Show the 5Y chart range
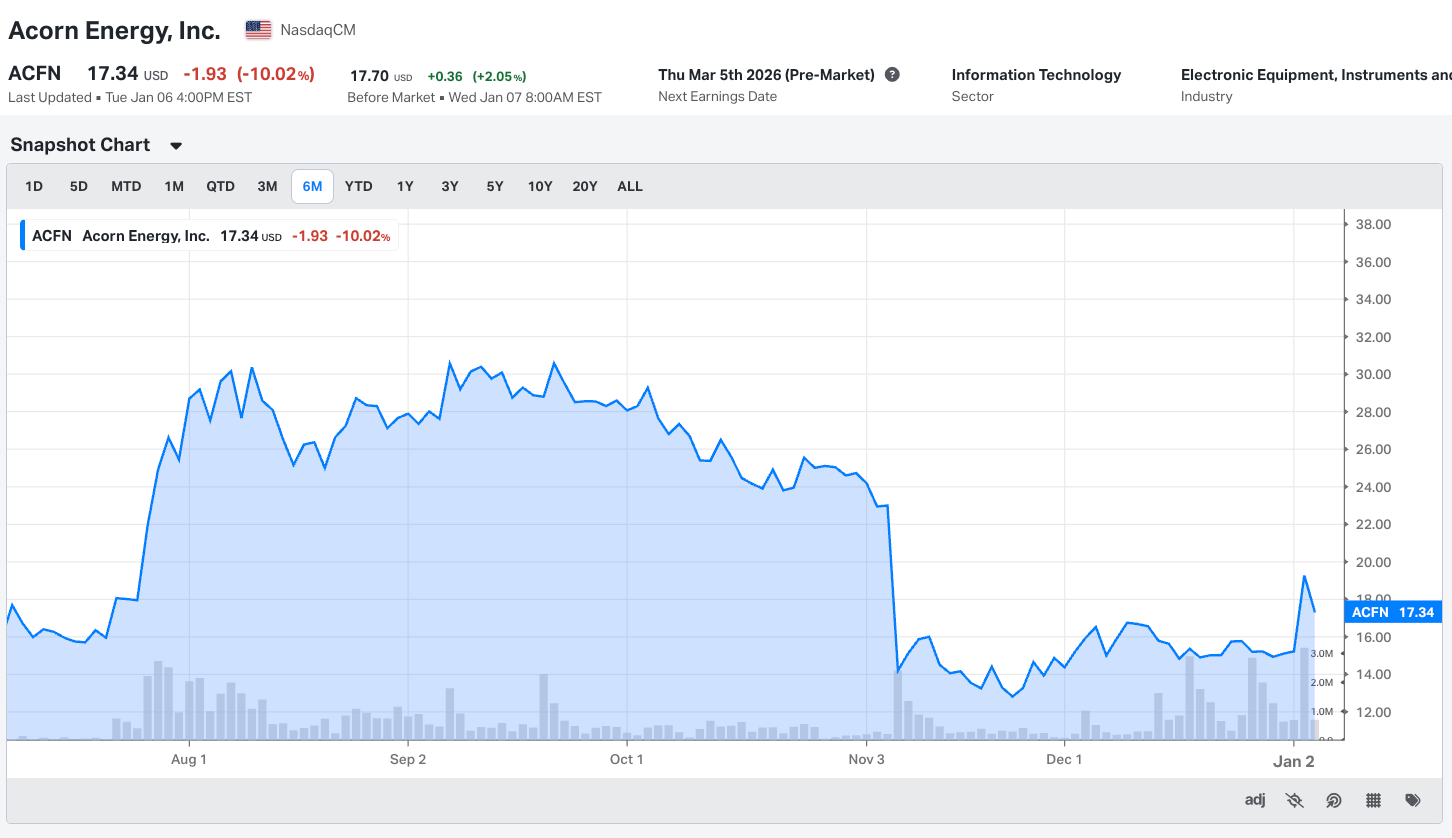Image resolution: width=1452 pixels, height=838 pixels. [x=495, y=186]
